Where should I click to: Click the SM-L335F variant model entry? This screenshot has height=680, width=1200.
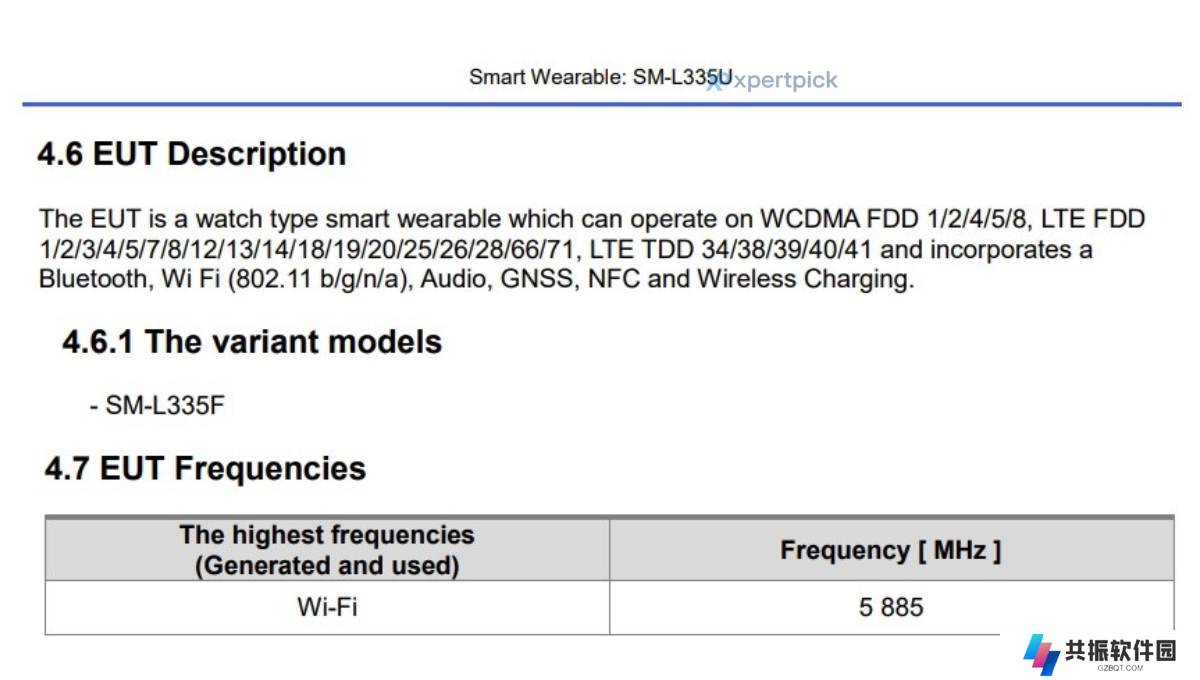tap(157, 406)
